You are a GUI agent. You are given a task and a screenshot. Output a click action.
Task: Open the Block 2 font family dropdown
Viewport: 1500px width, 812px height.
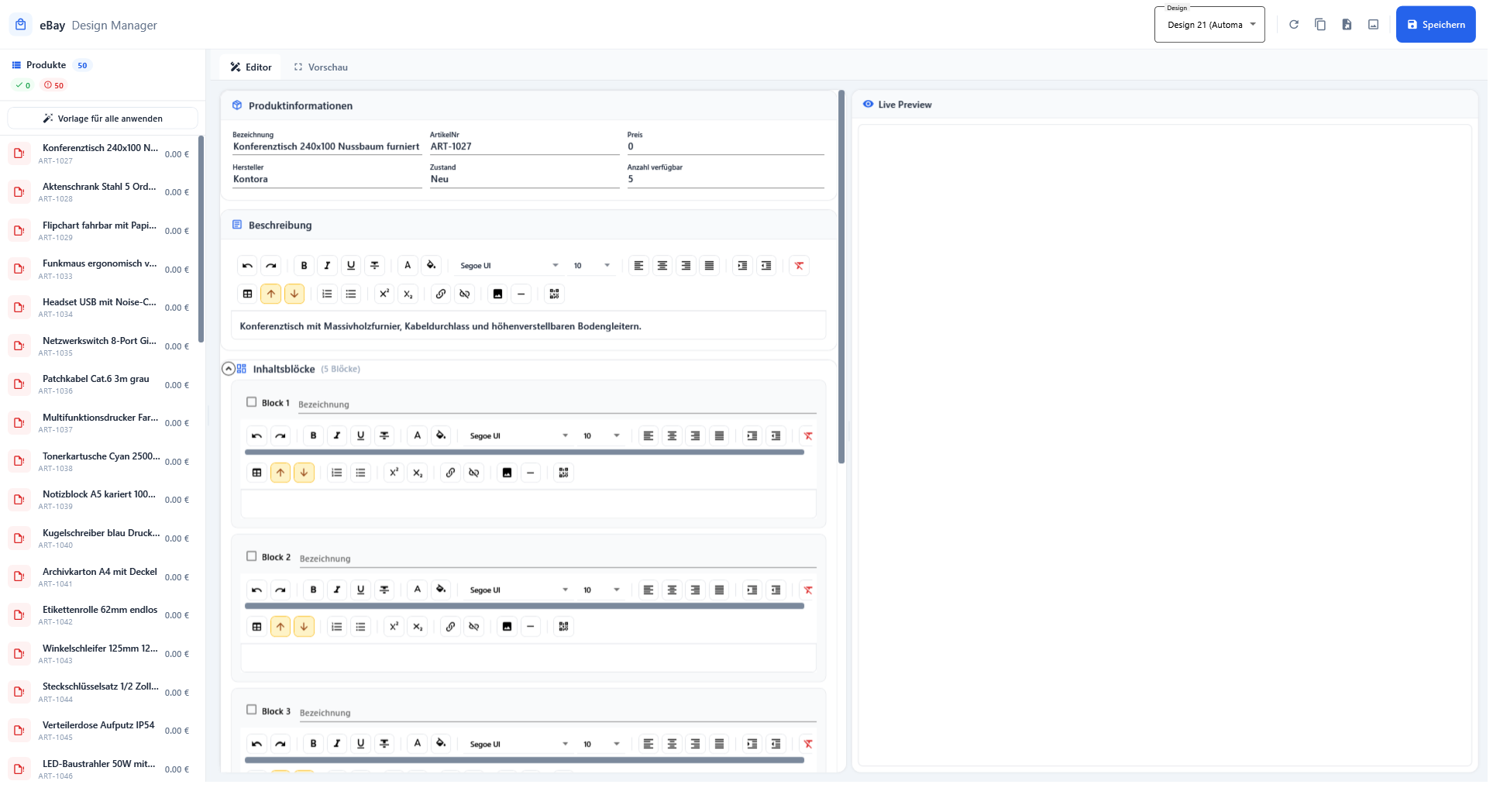(x=518, y=590)
